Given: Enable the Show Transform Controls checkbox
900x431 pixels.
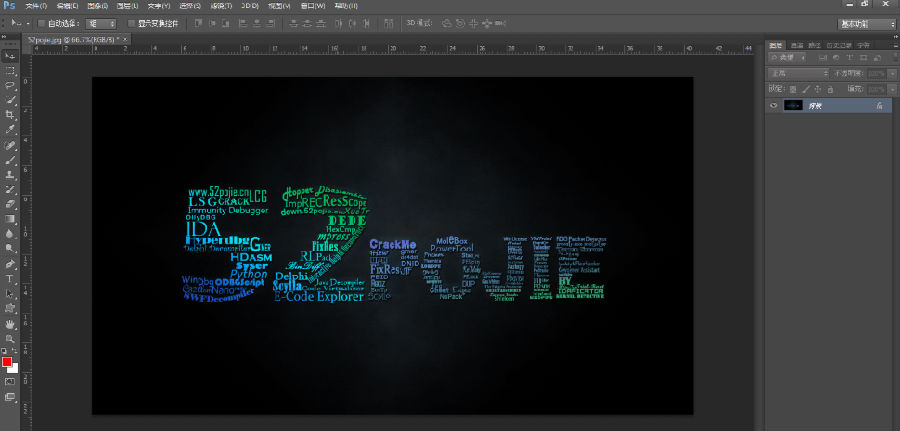Looking at the screenshot, I should 132,23.
